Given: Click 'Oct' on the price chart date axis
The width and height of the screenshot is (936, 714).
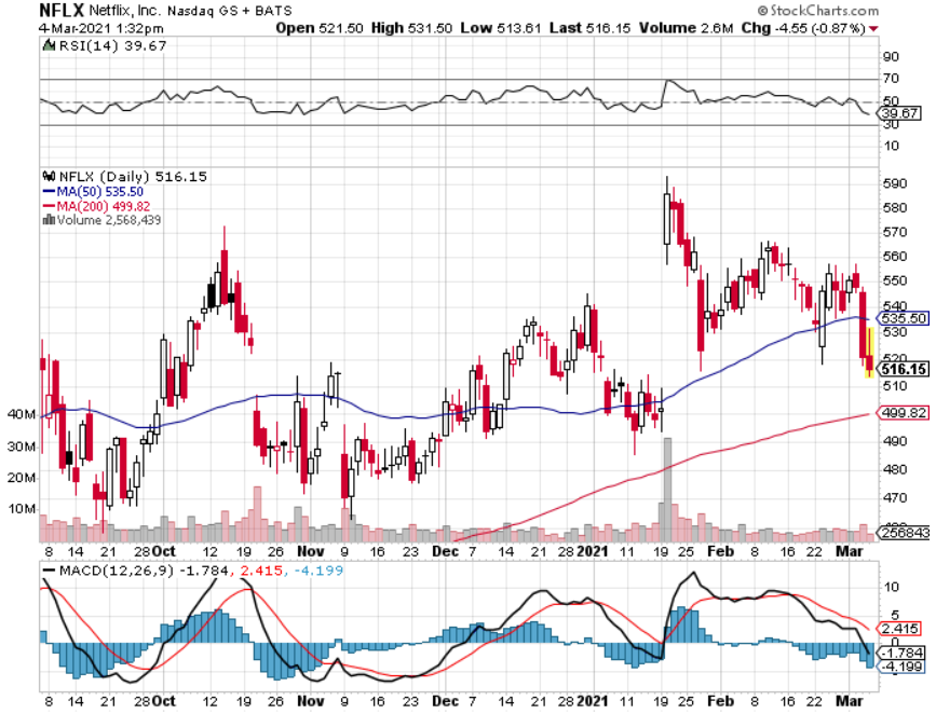Looking at the screenshot, I should click(164, 551).
